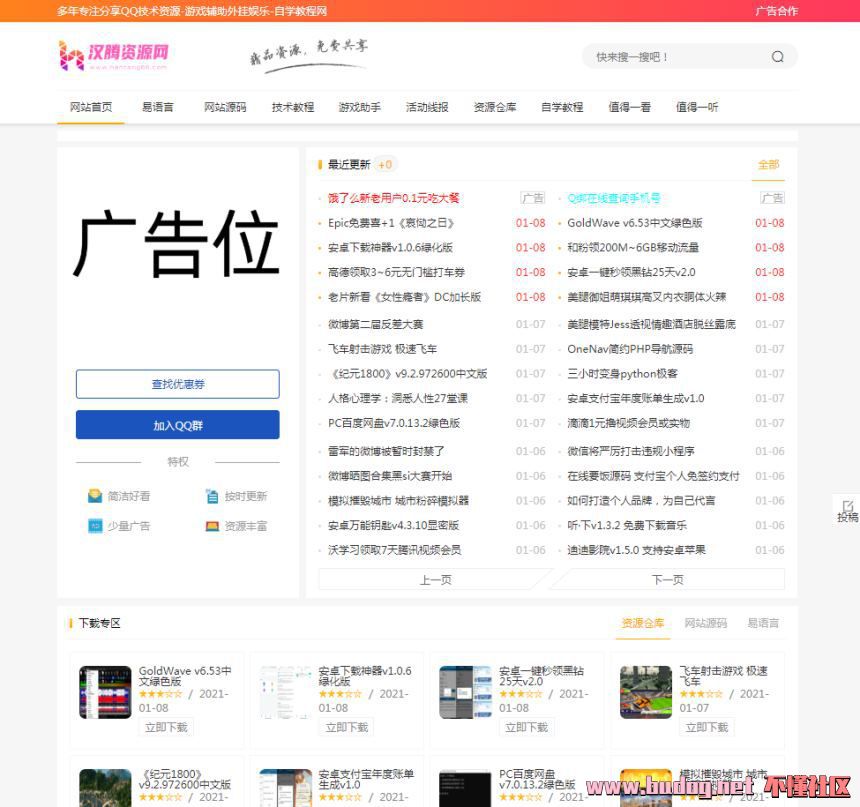Open the 高德领取3~6元无门槛打车券 post

click(x=397, y=272)
